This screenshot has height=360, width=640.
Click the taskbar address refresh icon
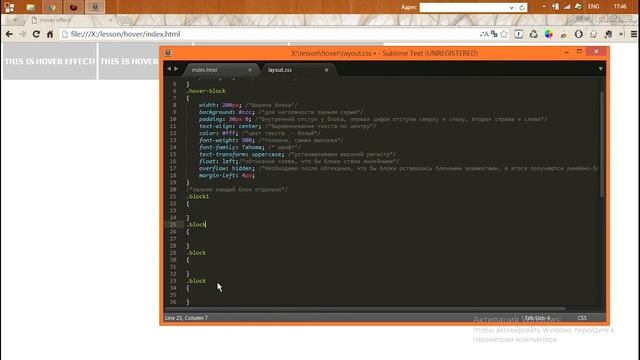(x=522, y=7)
